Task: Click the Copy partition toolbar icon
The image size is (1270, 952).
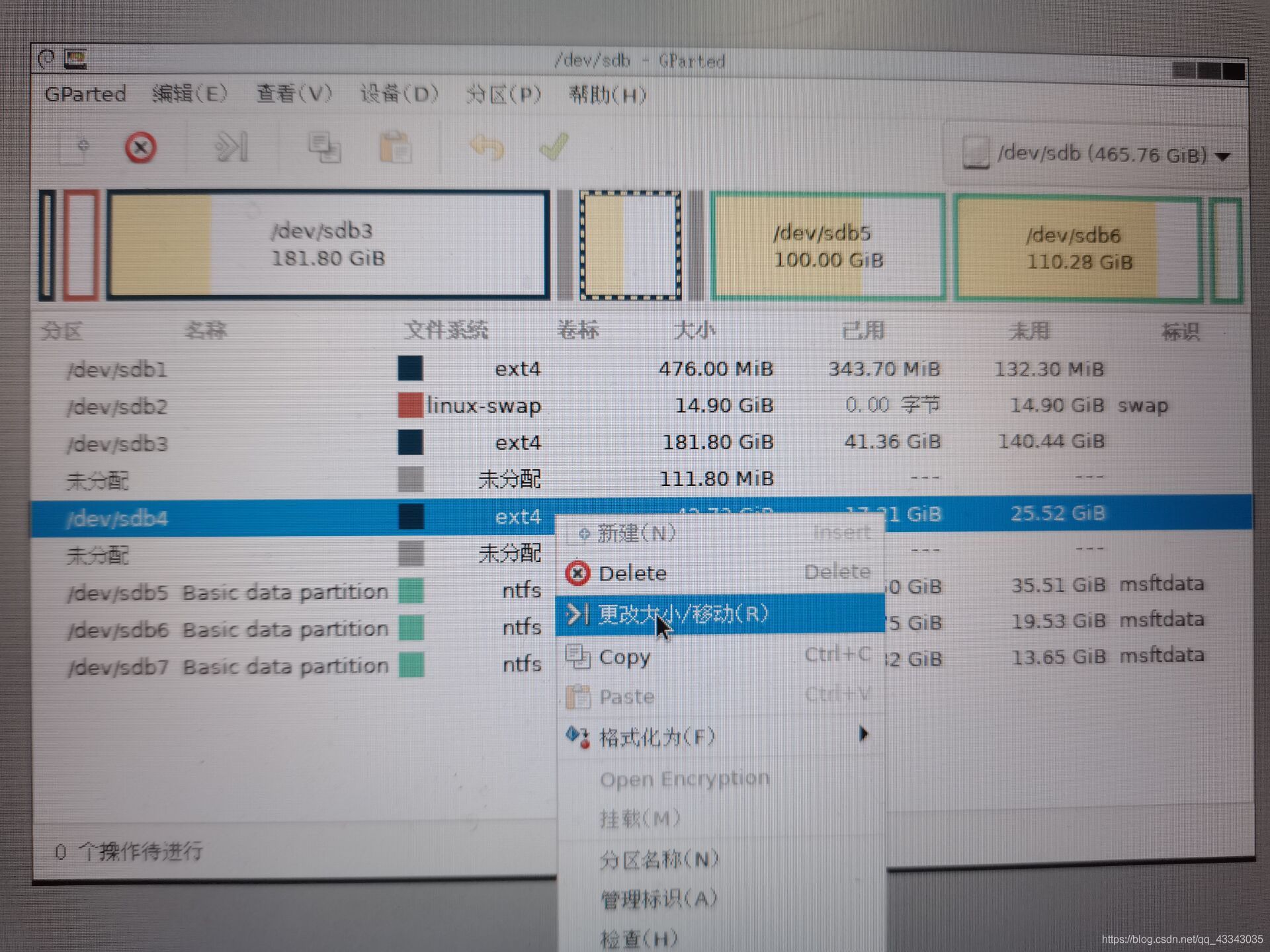Action: click(x=324, y=147)
